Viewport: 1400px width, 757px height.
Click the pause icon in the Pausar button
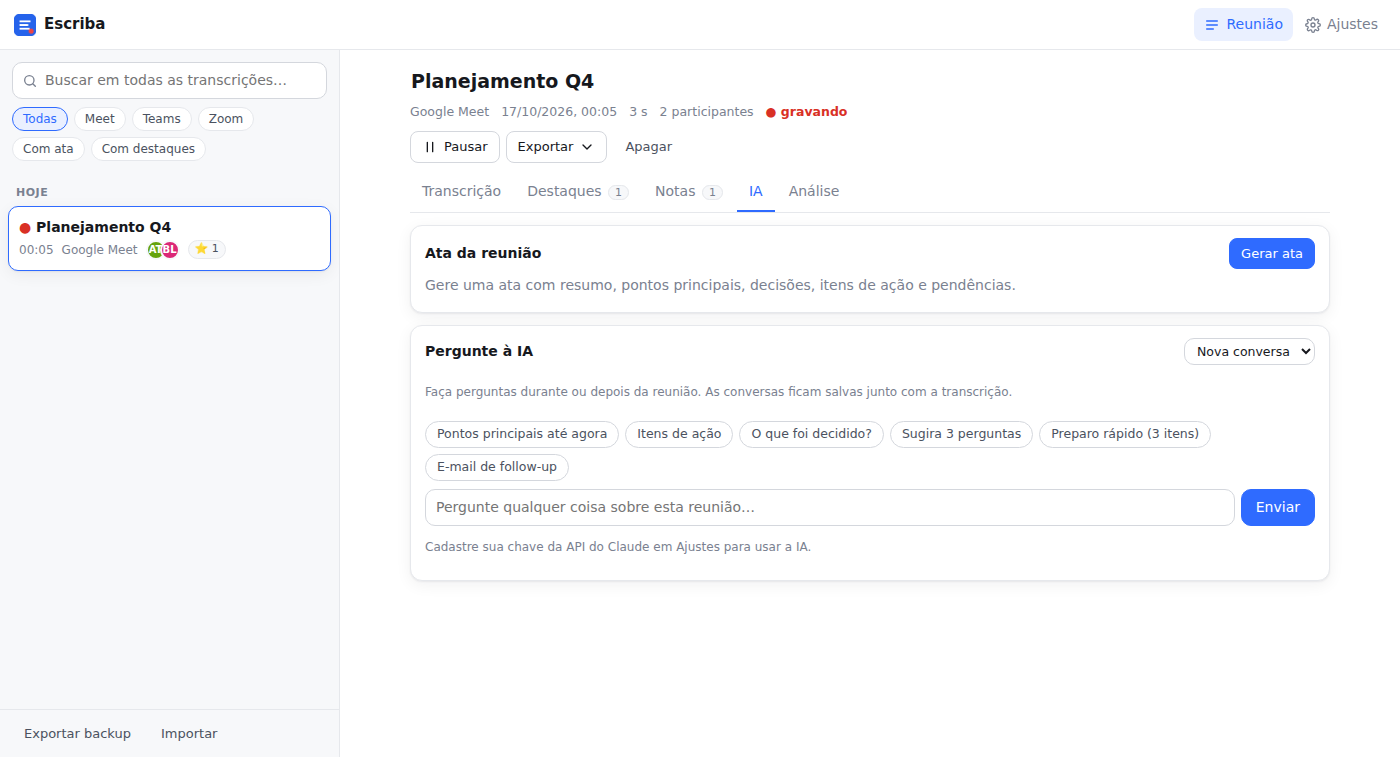pyautogui.click(x=430, y=147)
